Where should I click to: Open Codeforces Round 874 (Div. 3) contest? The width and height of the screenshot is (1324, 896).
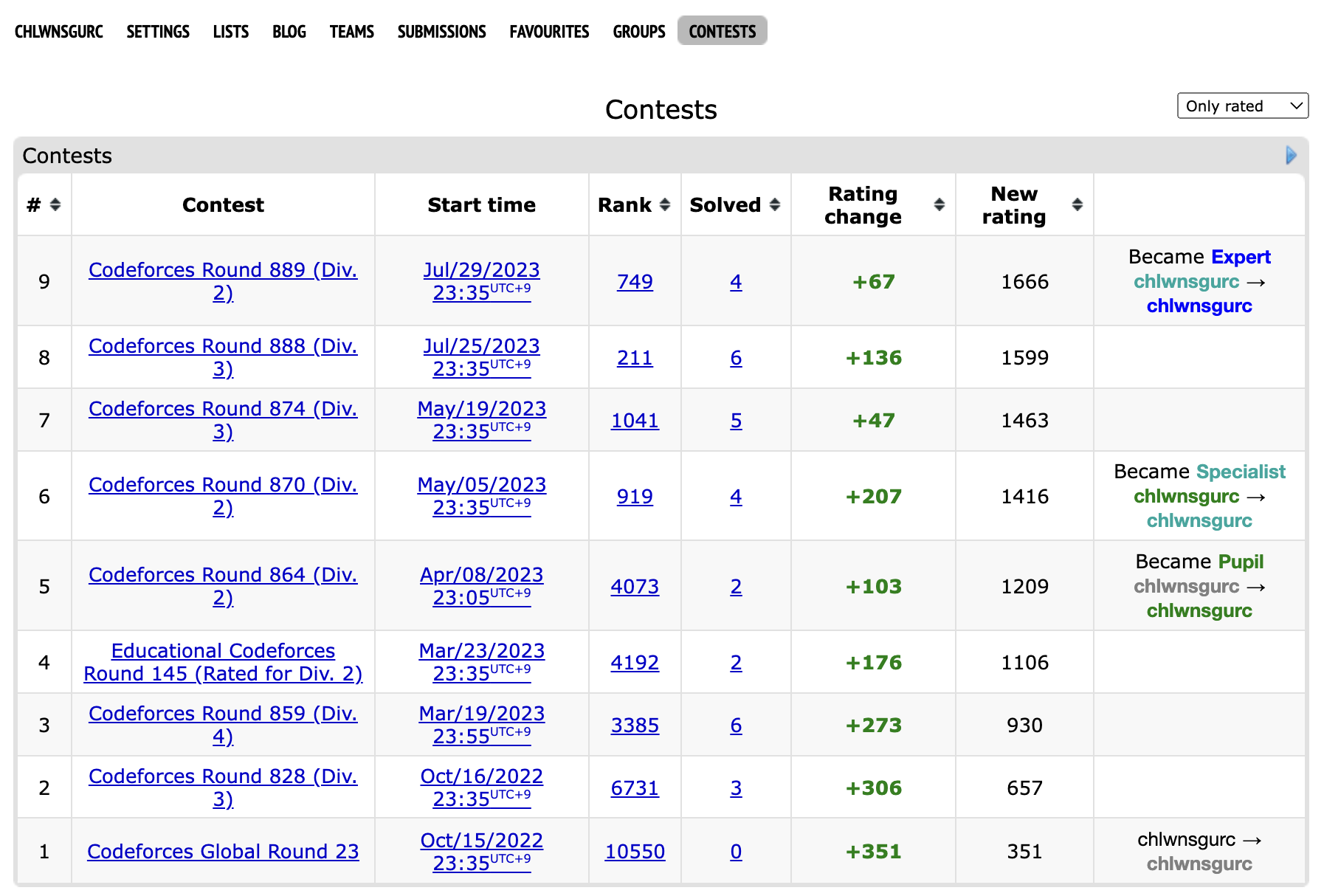(x=223, y=420)
